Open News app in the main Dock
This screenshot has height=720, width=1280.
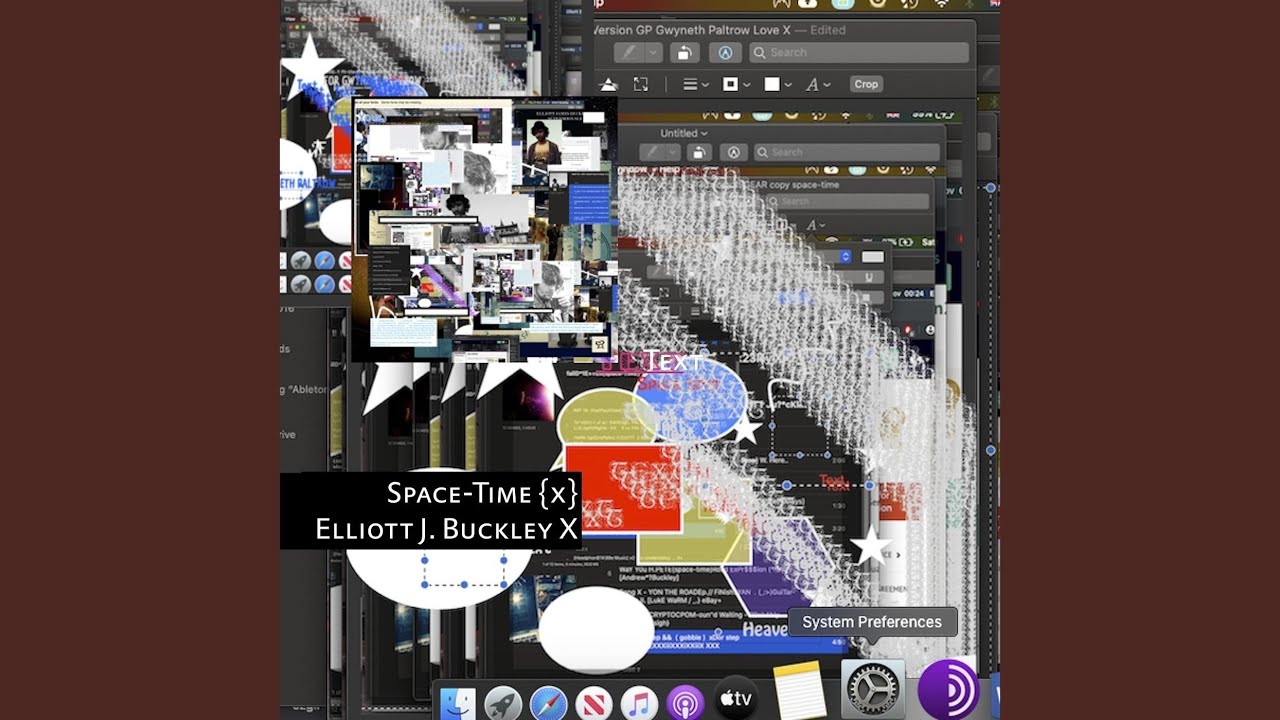click(x=594, y=704)
